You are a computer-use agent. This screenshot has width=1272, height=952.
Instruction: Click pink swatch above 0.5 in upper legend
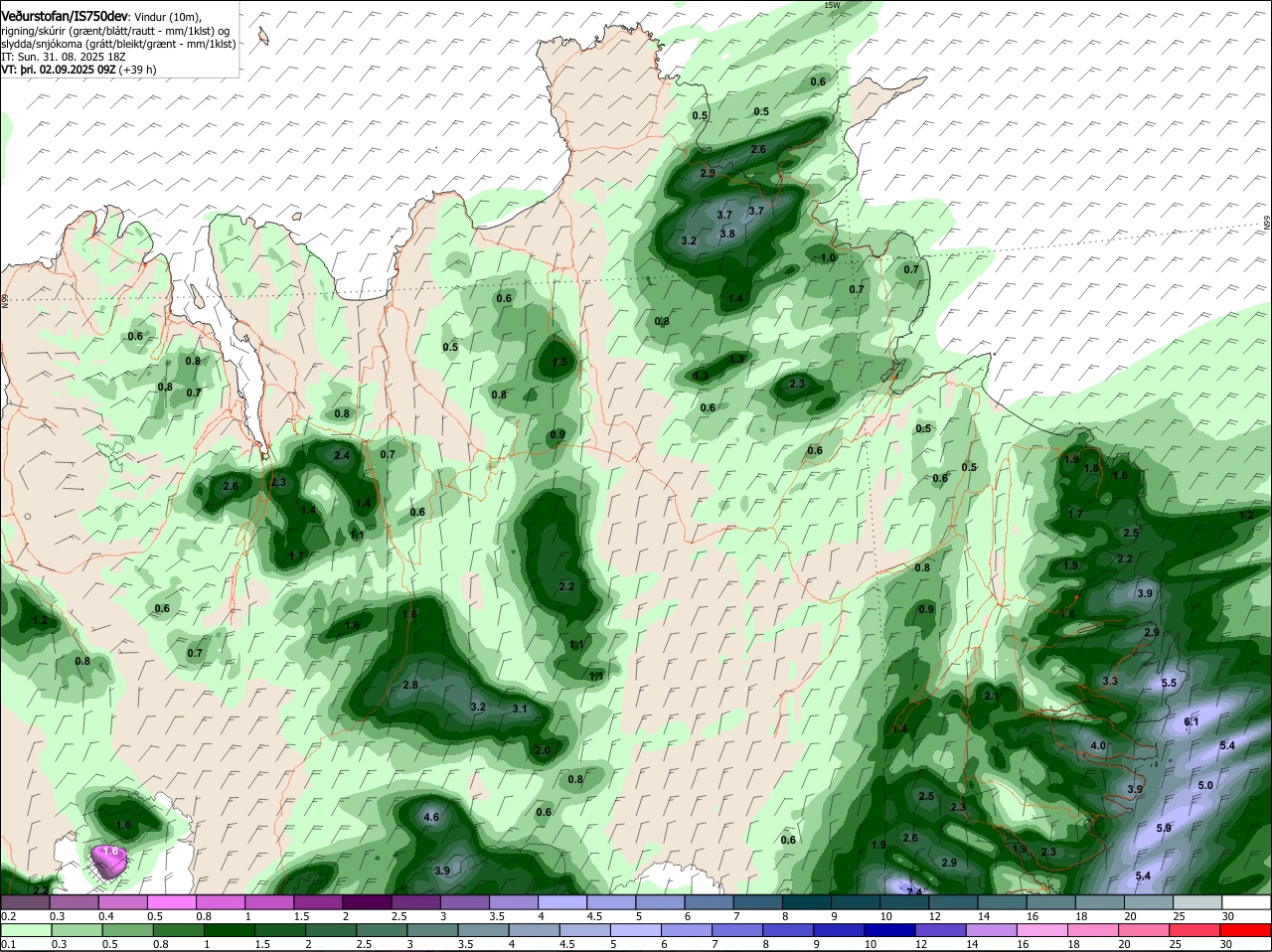click(172, 902)
